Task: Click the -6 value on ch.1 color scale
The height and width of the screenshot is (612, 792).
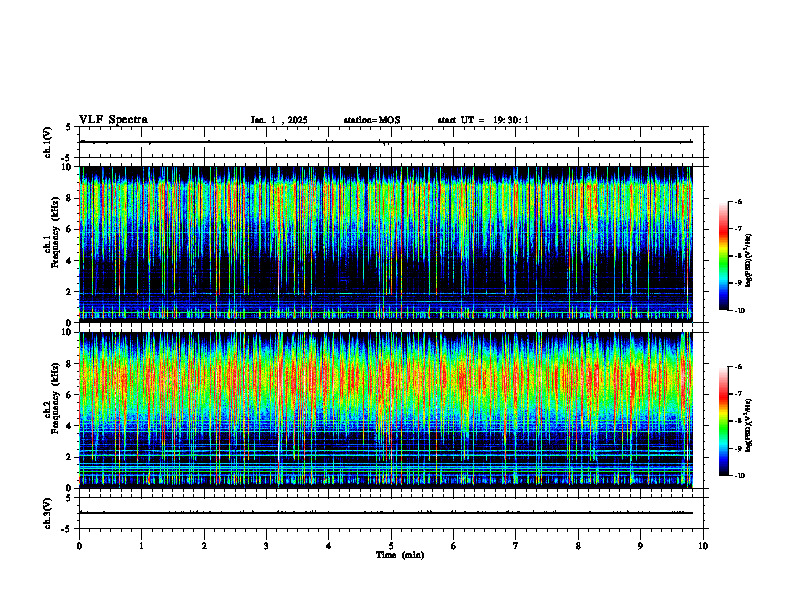Action: coord(738,202)
